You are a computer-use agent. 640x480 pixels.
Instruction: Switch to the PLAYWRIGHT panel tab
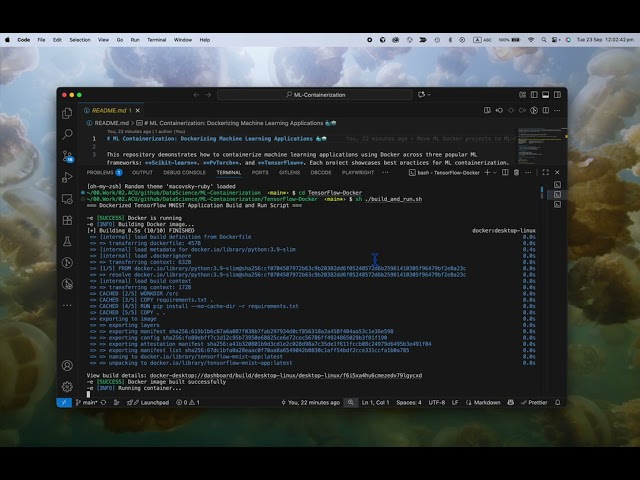(x=358, y=173)
